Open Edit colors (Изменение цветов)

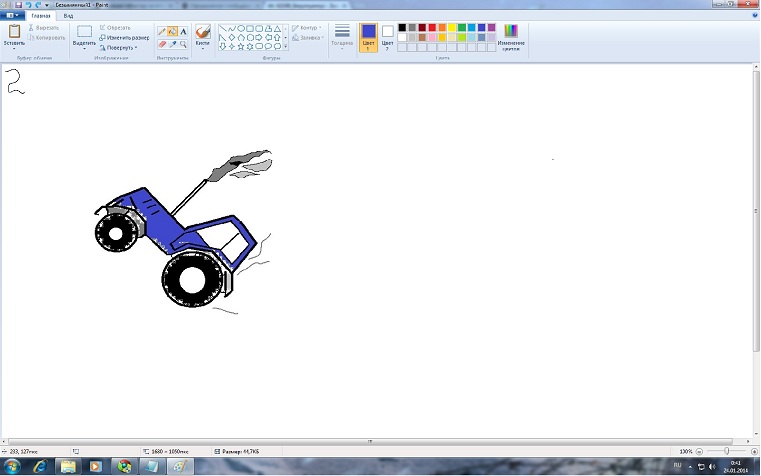[x=511, y=37]
